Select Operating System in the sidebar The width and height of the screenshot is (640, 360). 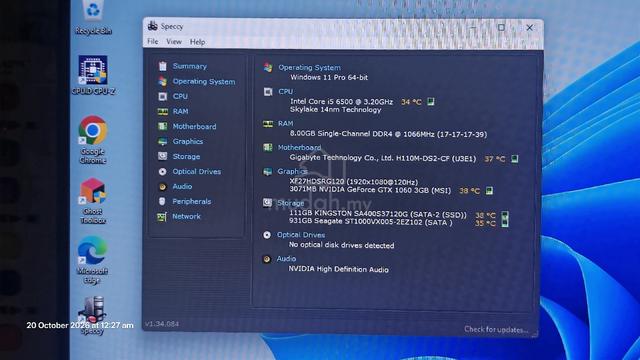(x=204, y=81)
